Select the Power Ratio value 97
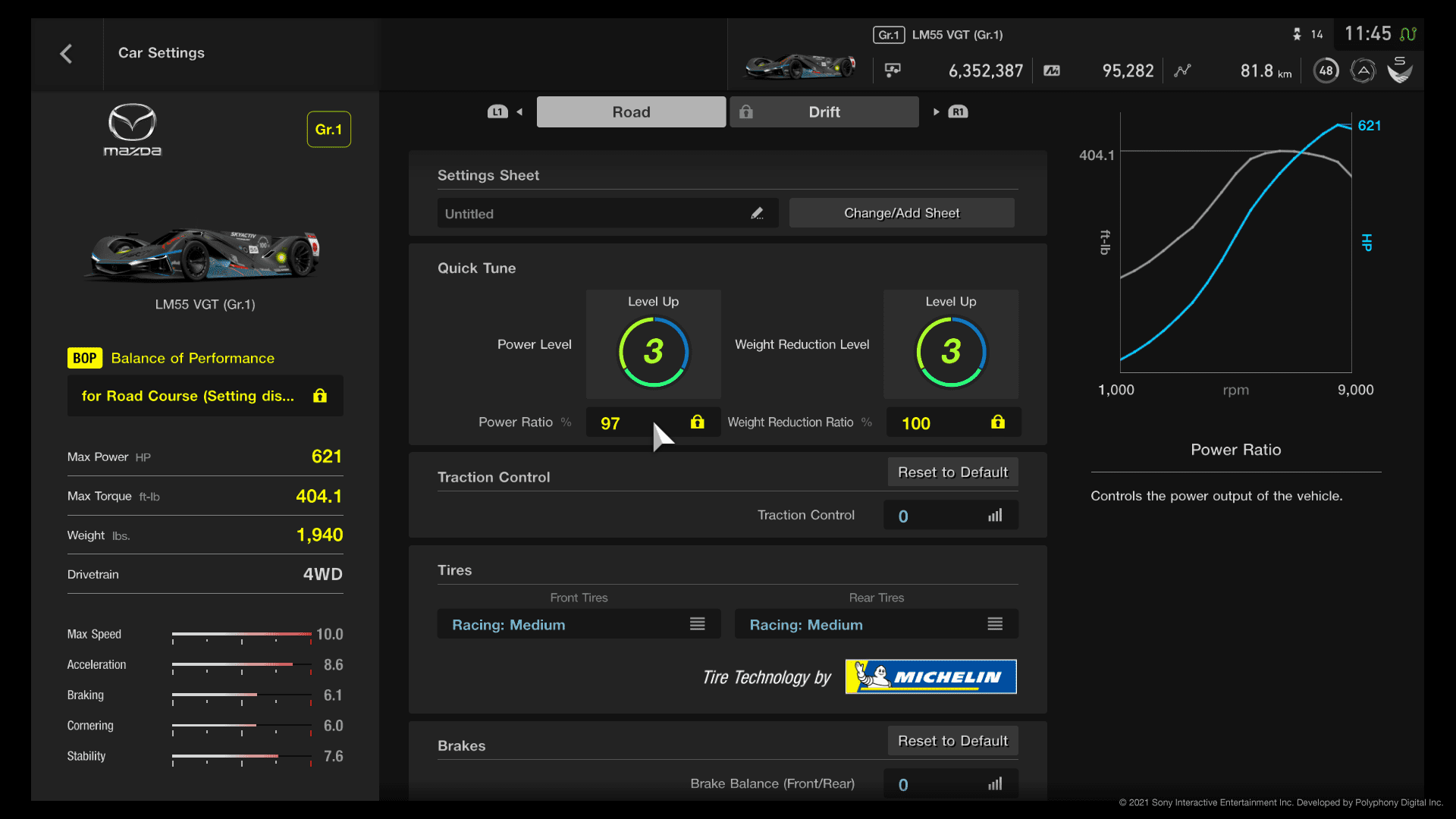 (x=654, y=422)
